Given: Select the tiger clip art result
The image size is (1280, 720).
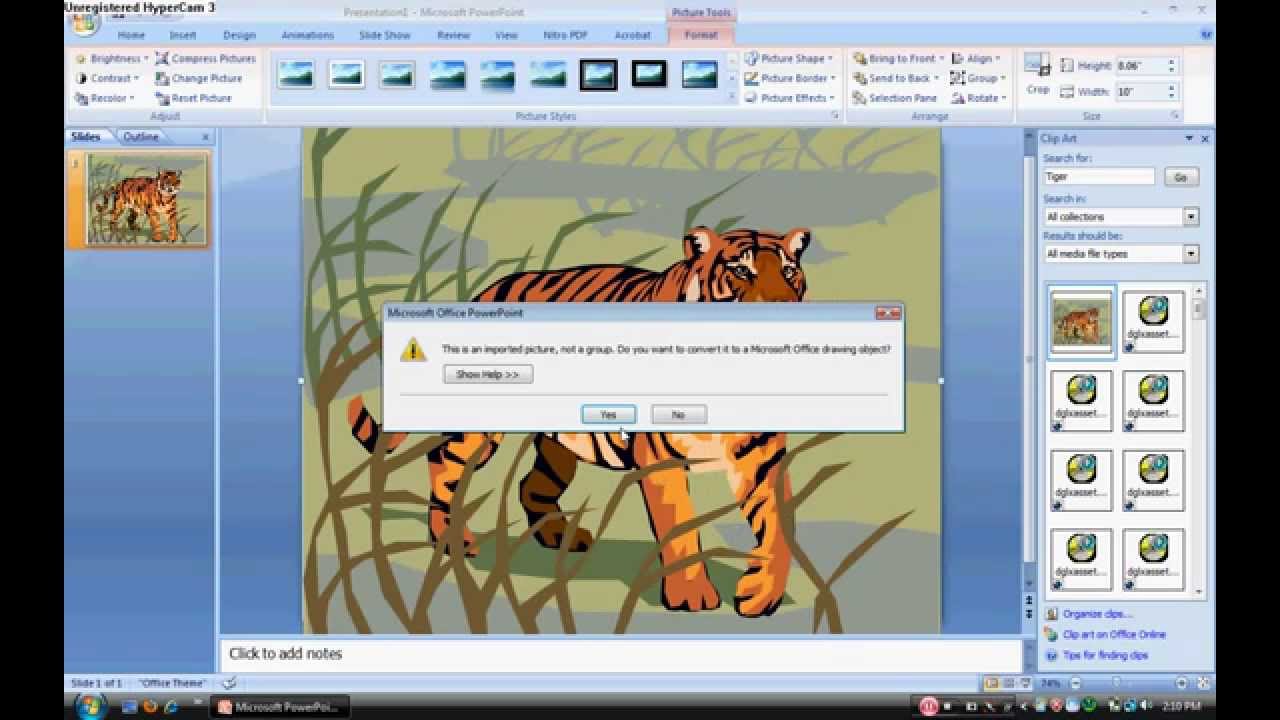Looking at the screenshot, I should [1081, 321].
